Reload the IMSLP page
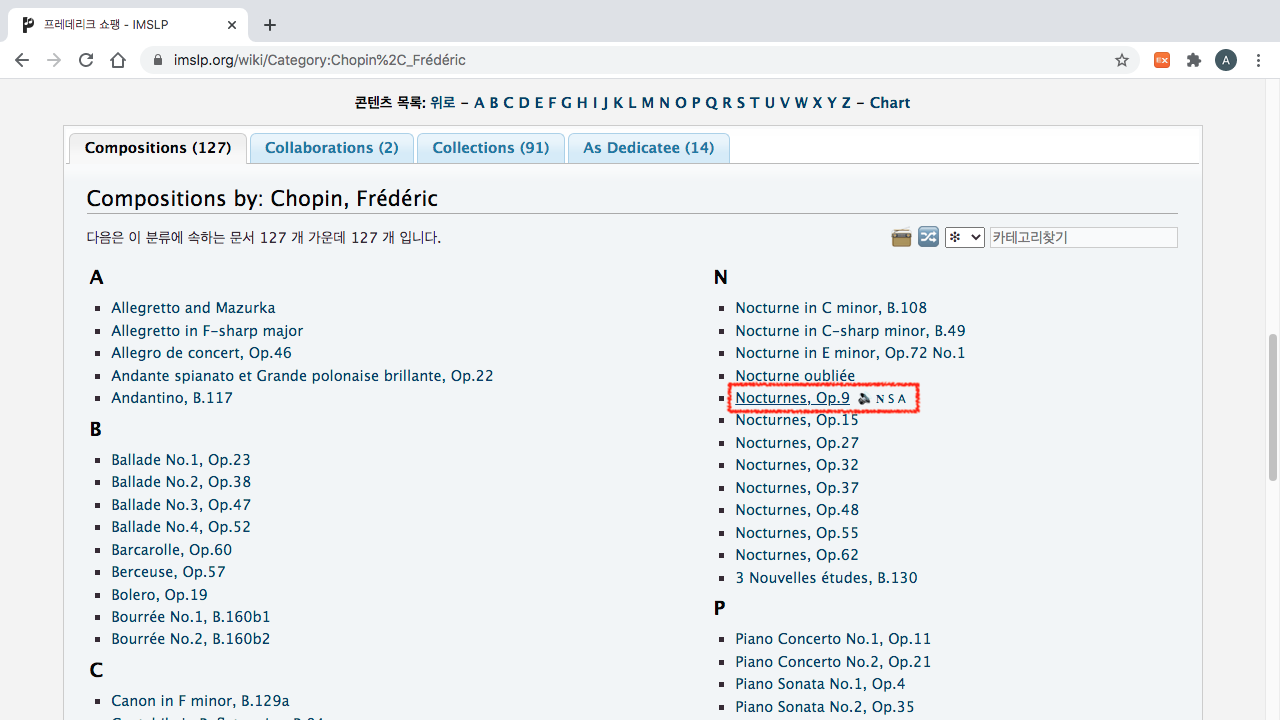Image resolution: width=1280 pixels, height=720 pixels. point(86,60)
